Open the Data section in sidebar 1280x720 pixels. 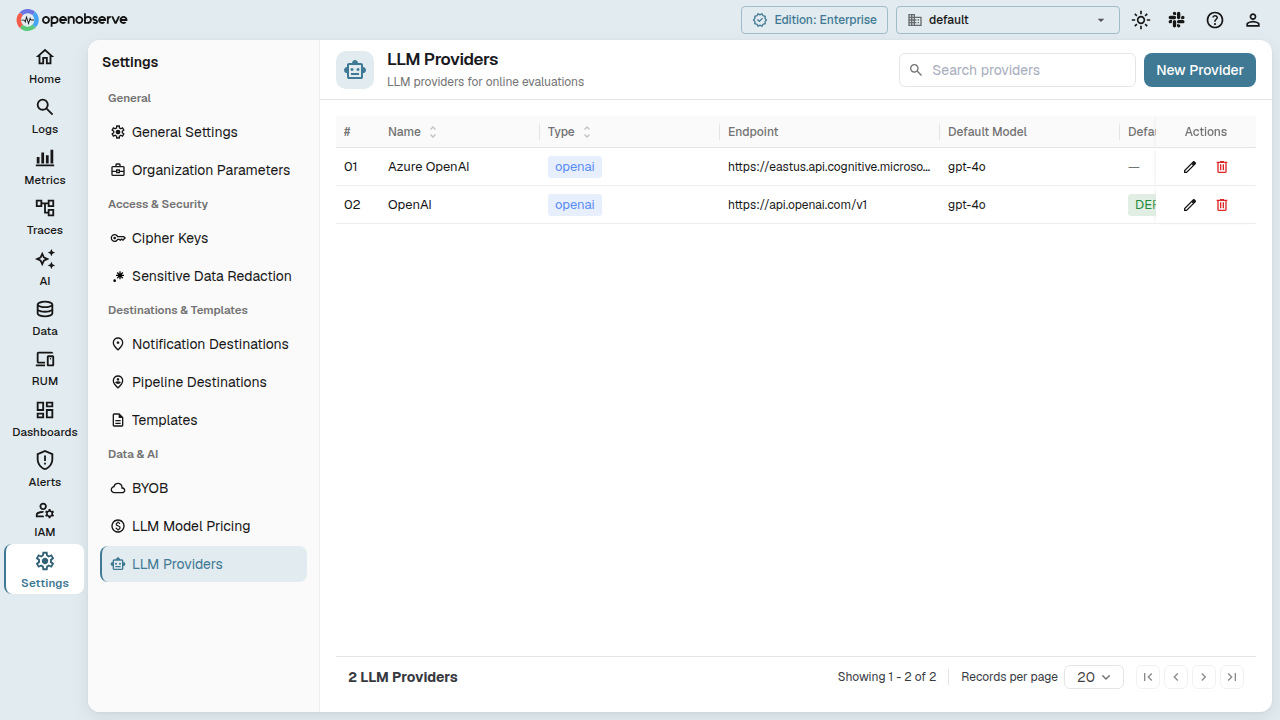[x=44, y=318]
